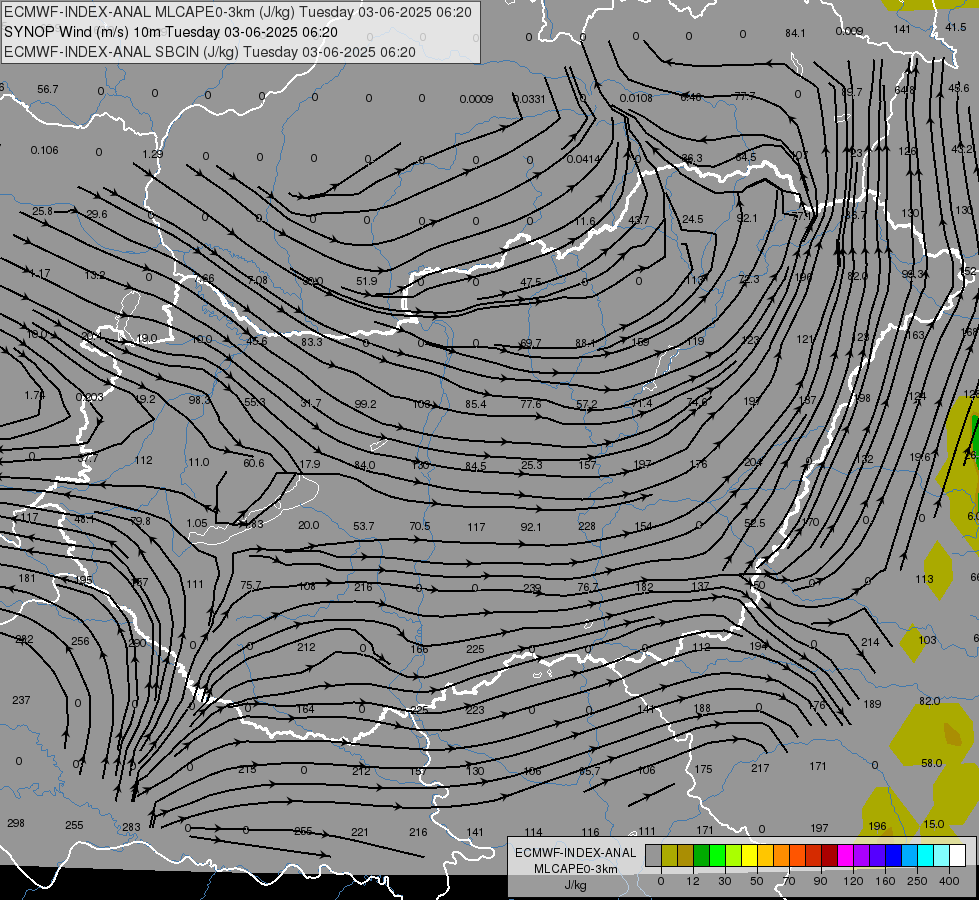Click the map value 217
This screenshot has width=979, height=900.
pyautogui.click(x=760, y=768)
